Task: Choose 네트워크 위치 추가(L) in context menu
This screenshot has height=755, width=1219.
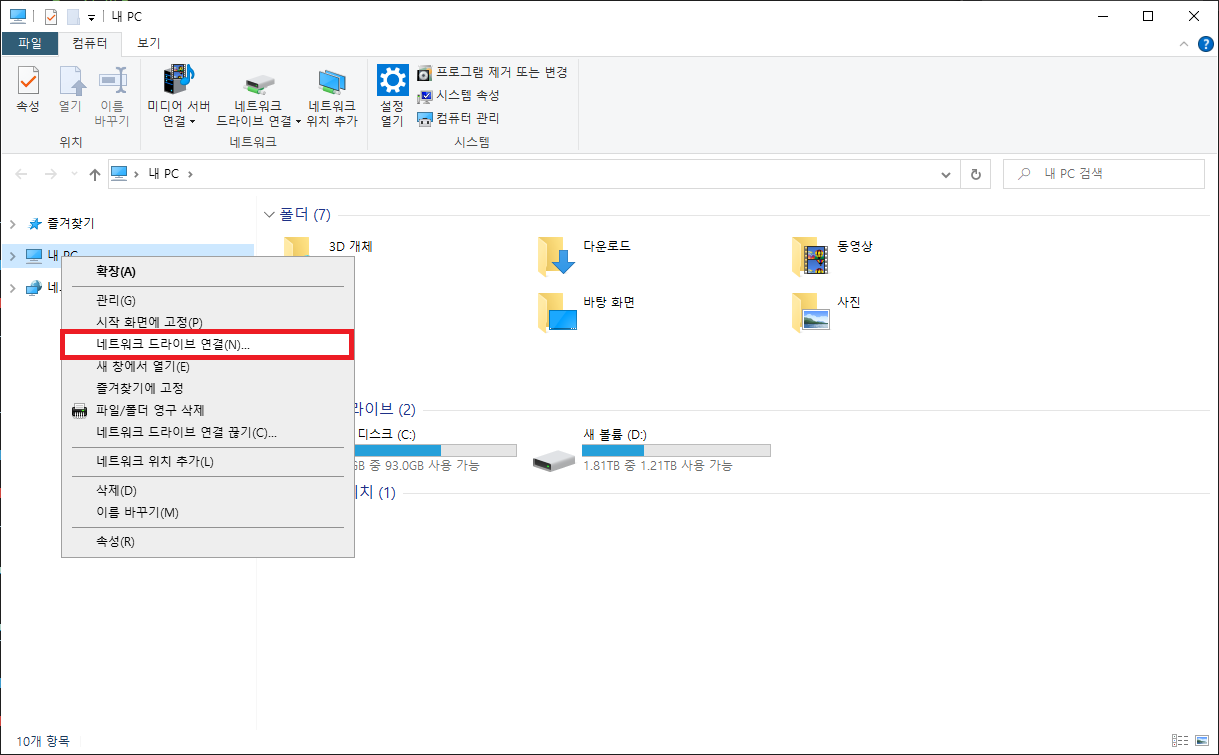Action: 208,461
